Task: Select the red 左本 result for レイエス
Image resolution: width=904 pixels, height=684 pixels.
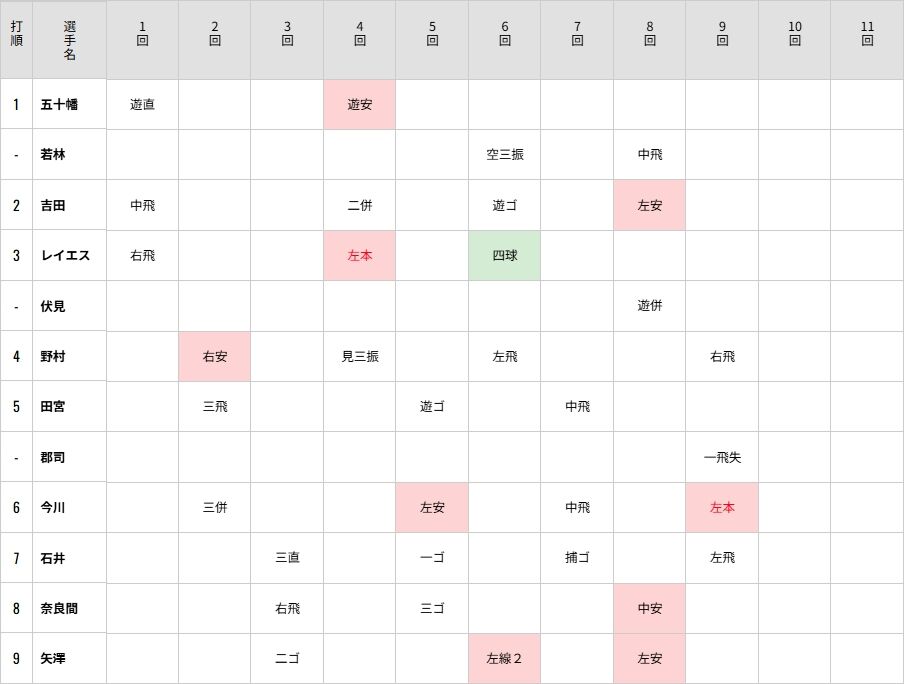Action: pyautogui.click(x=359, y=255)
